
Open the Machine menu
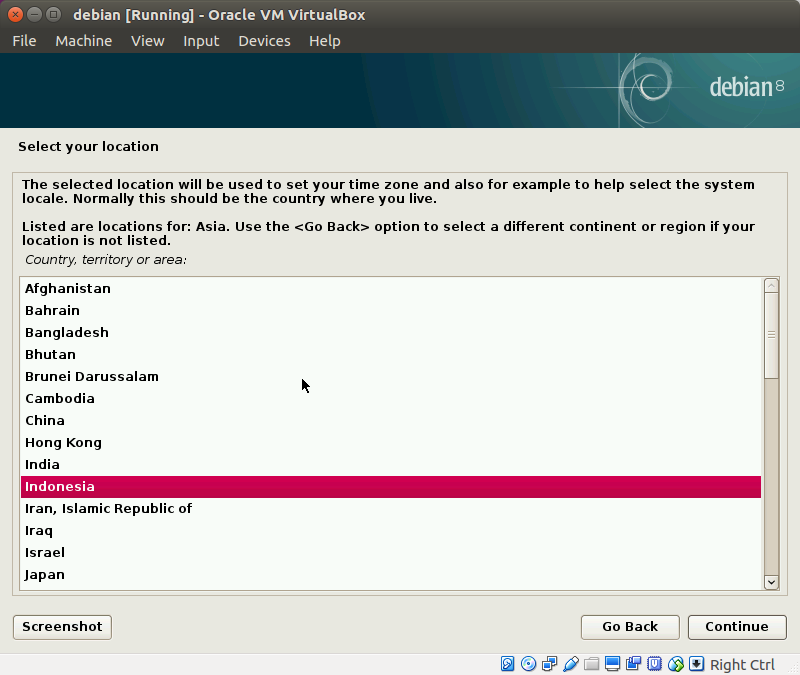84,41
